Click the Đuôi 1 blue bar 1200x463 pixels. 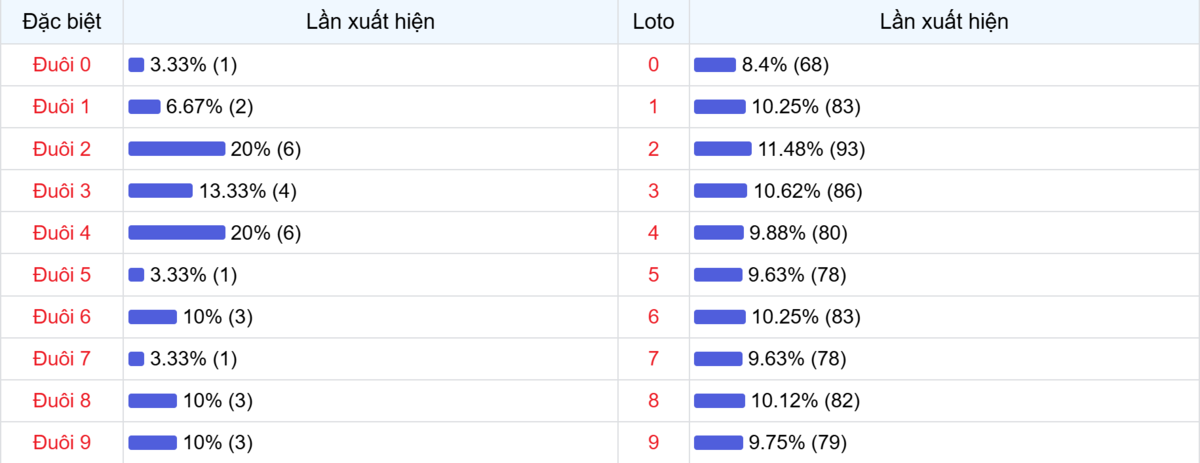[x=145, y=107]
